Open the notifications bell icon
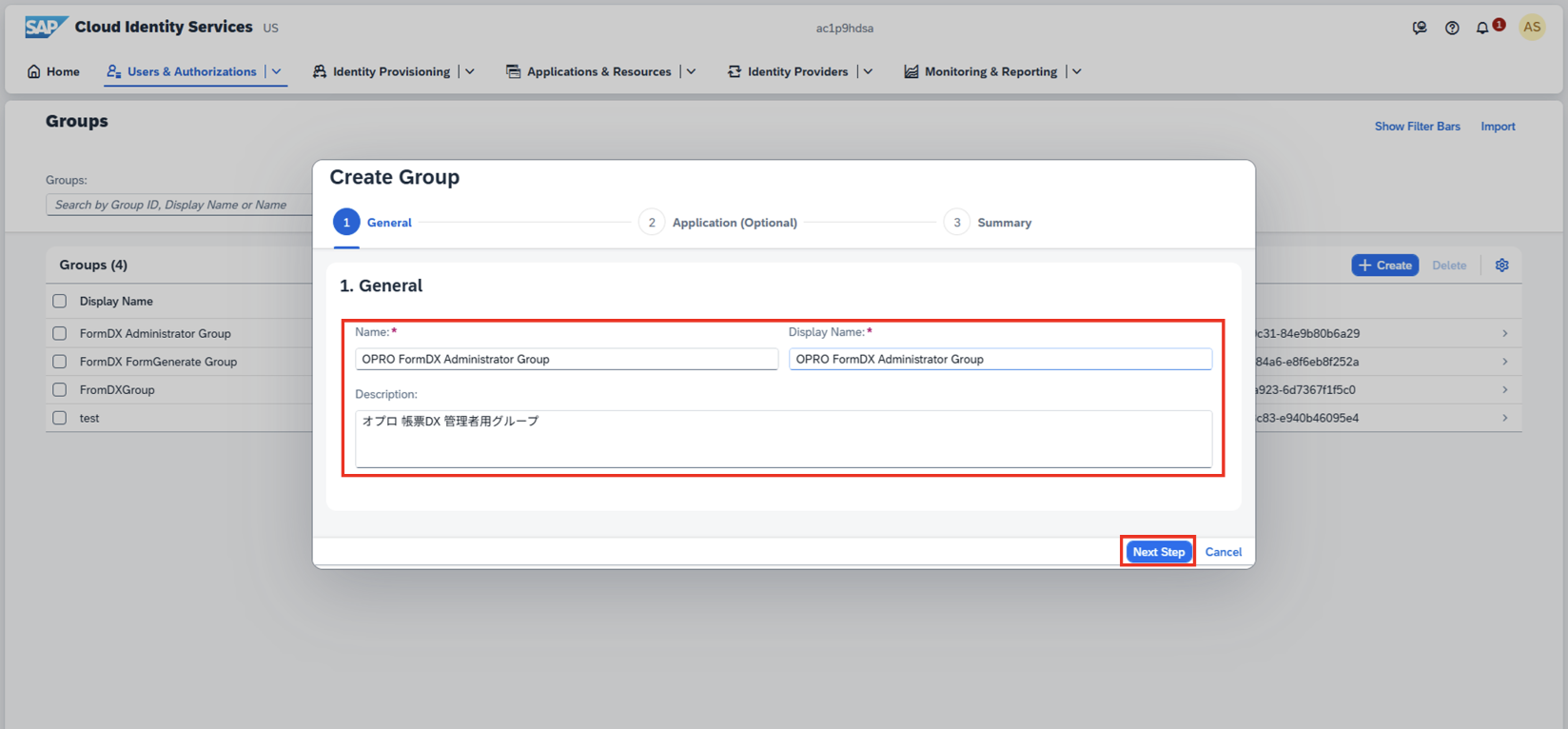This screenshot has width=1568, height=729. point(1482,28)
